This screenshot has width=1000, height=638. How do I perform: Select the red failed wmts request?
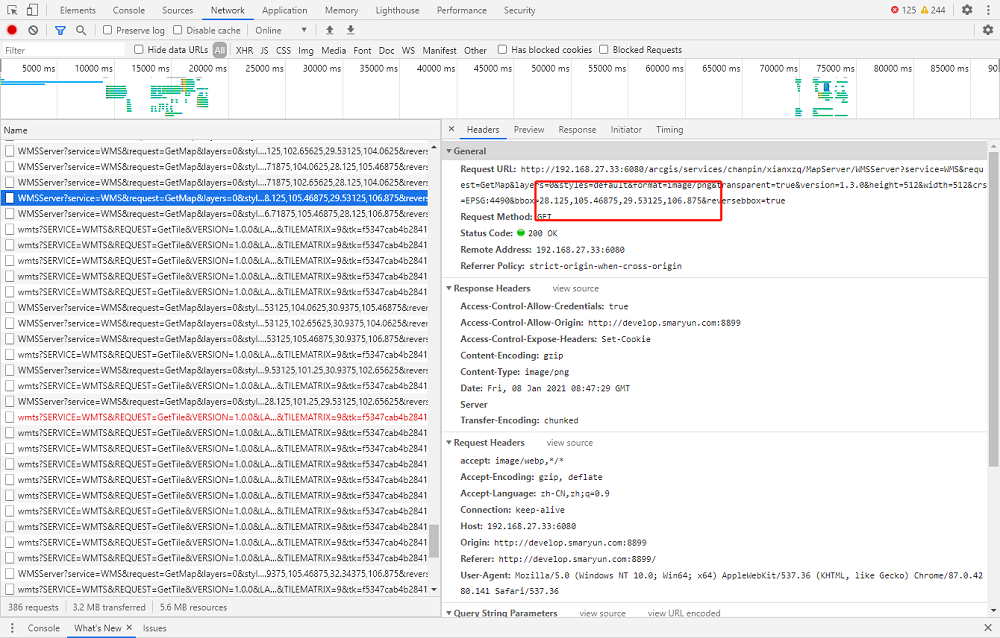(x=222, y=417)
